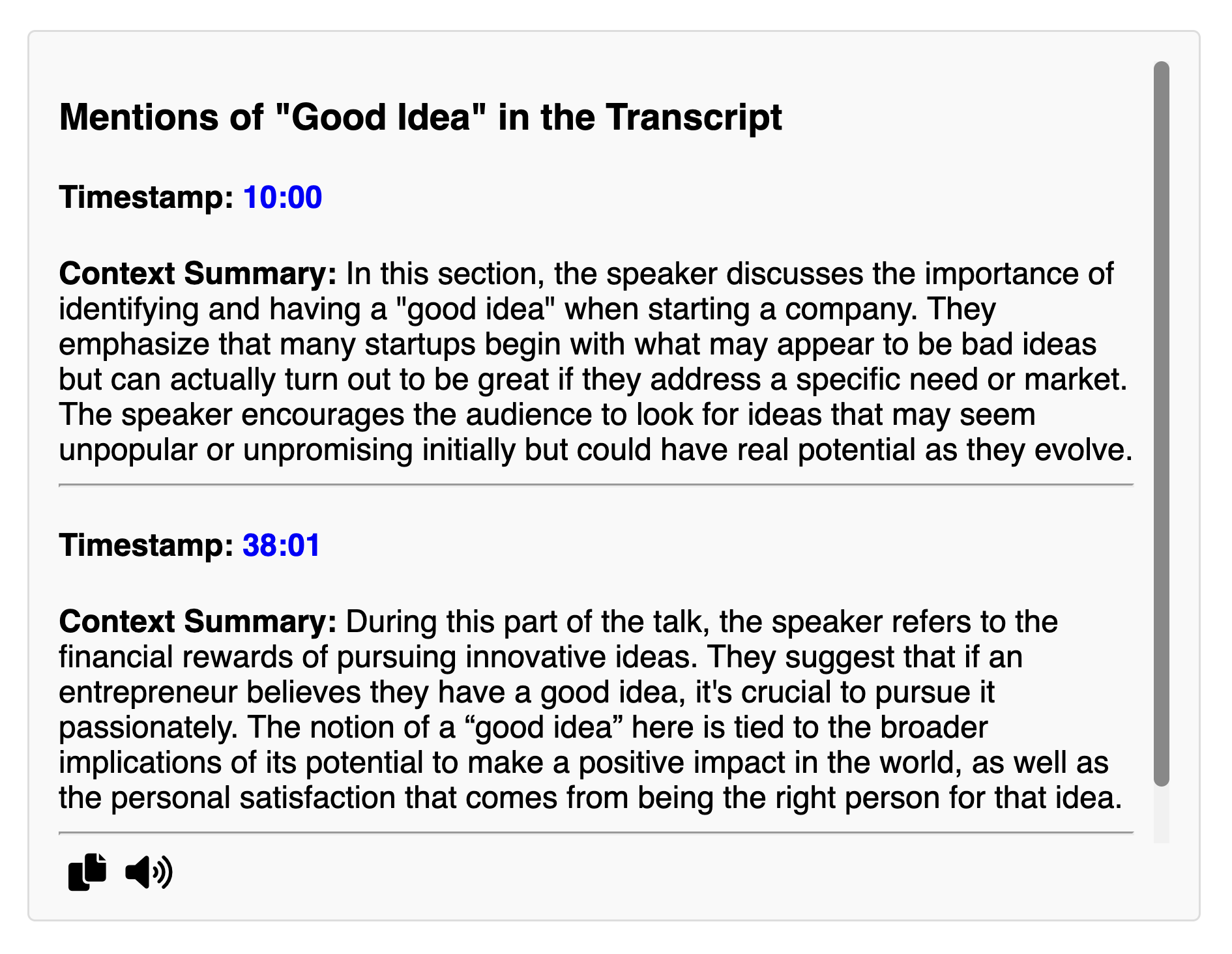Click the word "Transcript" in the heading
Screen dimensions: 1232x954
(694, 117)
